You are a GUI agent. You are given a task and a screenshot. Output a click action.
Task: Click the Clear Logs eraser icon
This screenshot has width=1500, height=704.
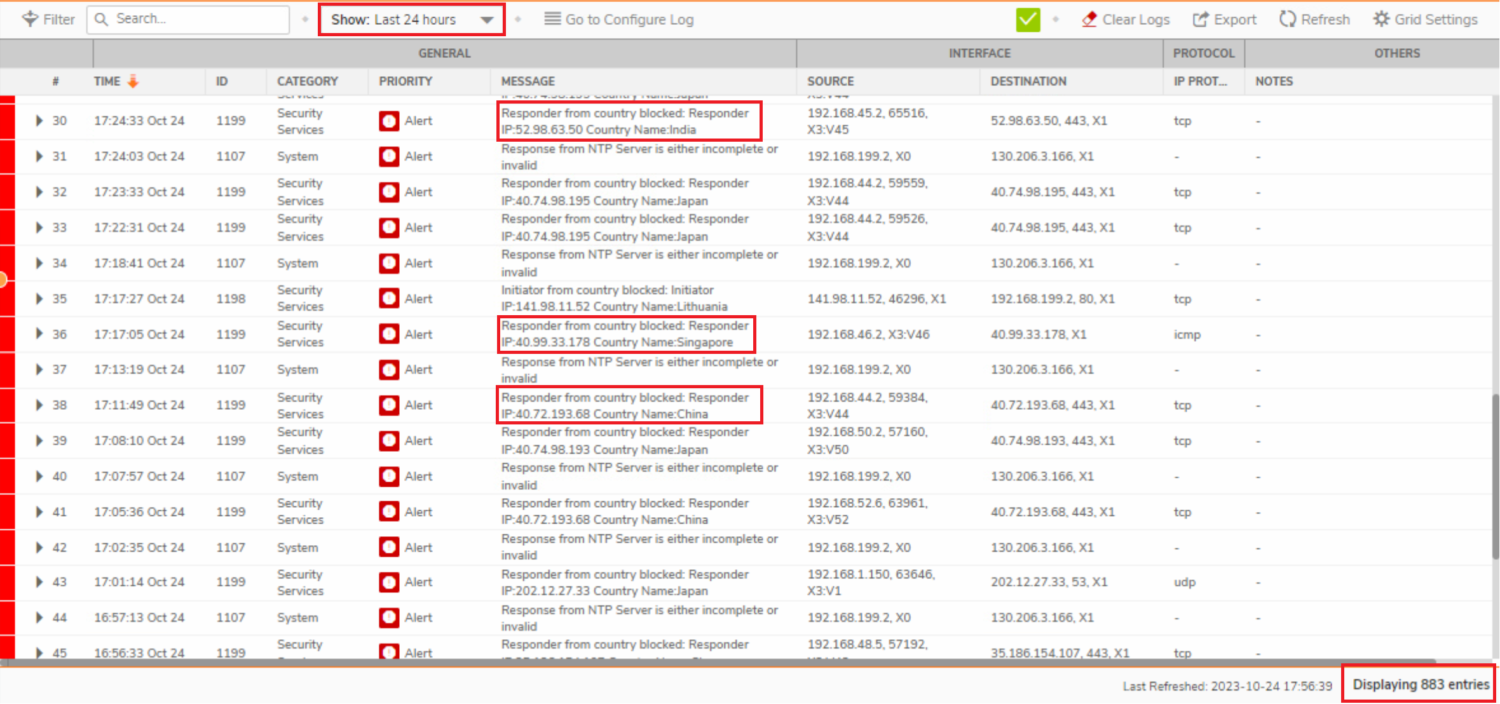click(1089, 19)
